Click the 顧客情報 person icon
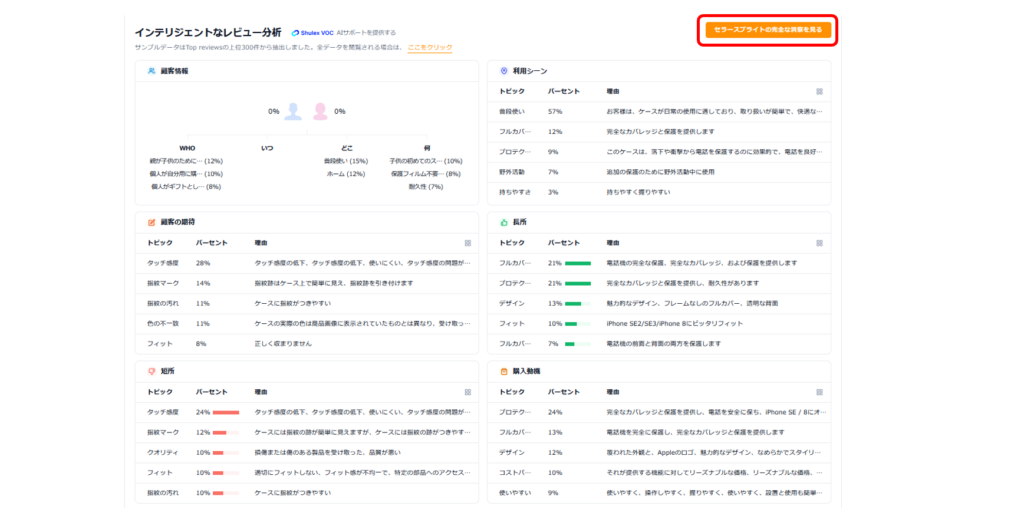 coord(151,71)
